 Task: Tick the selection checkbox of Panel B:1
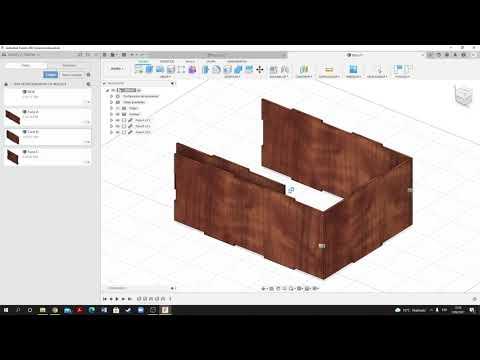point(124,126)
